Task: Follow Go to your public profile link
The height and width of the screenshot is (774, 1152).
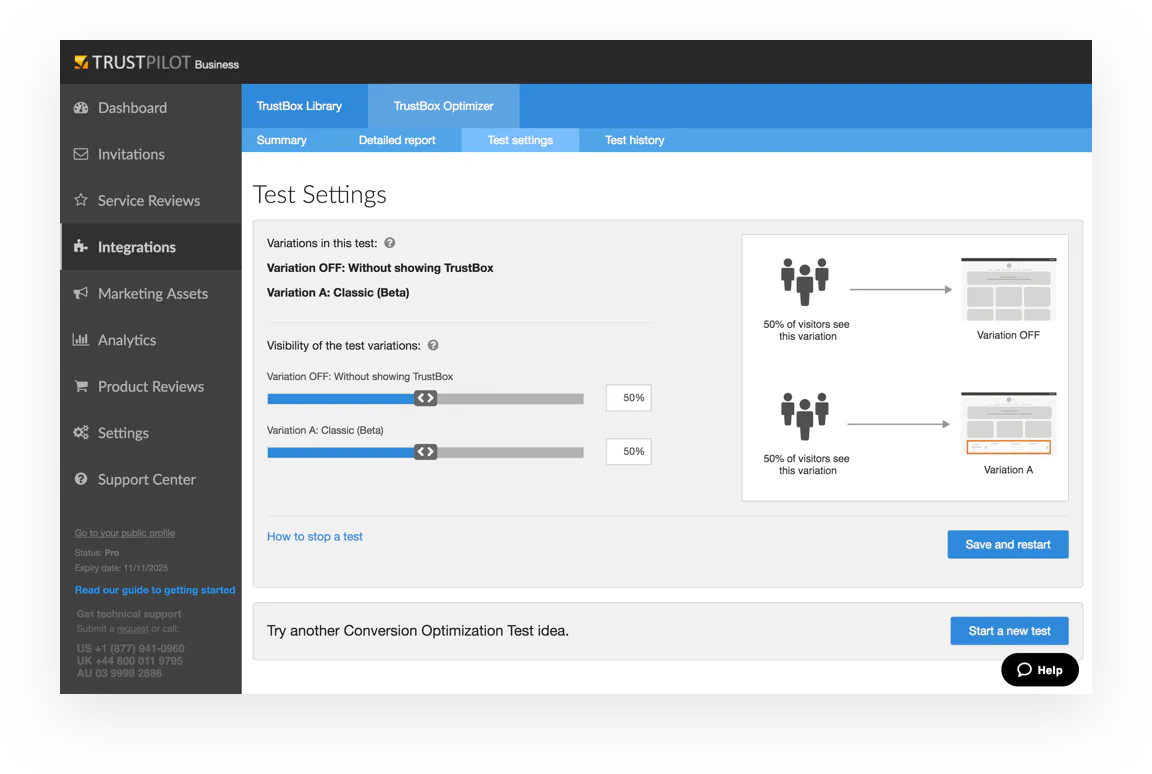Action: point(125,532)
